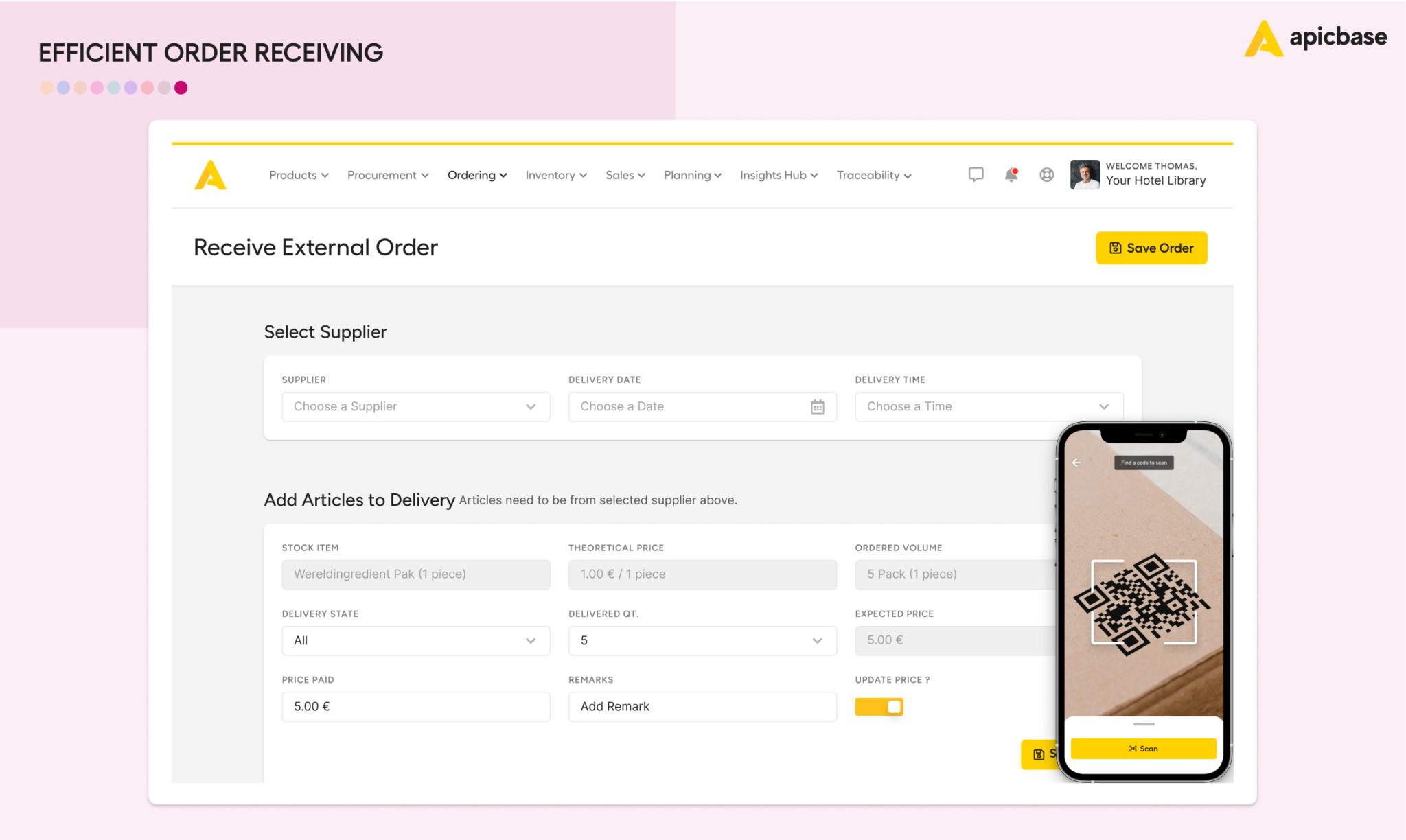Click the apicbase brand logo top right

(1315, 38)
